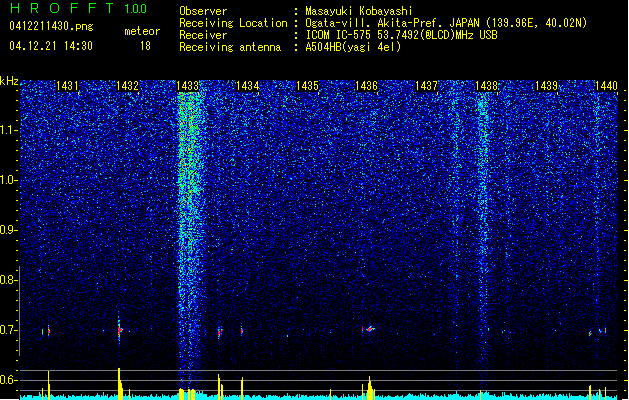Click the tallest yellow intensity spike near 1432
This screenshot has height=400, width=629.
(119, 383)
